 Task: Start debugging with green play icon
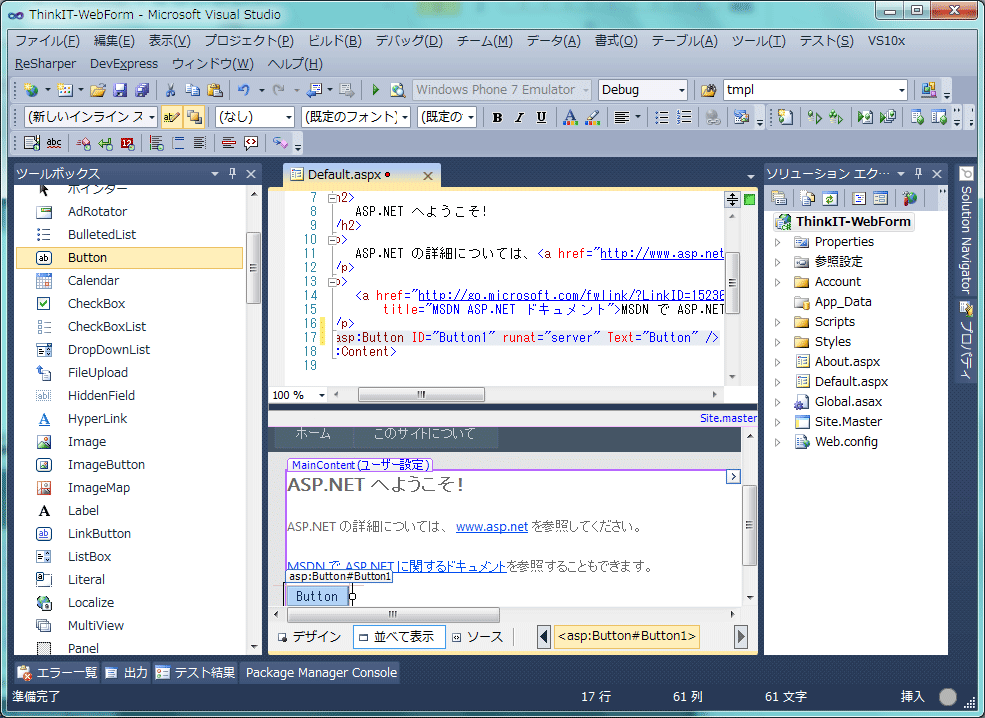[376, 90]
